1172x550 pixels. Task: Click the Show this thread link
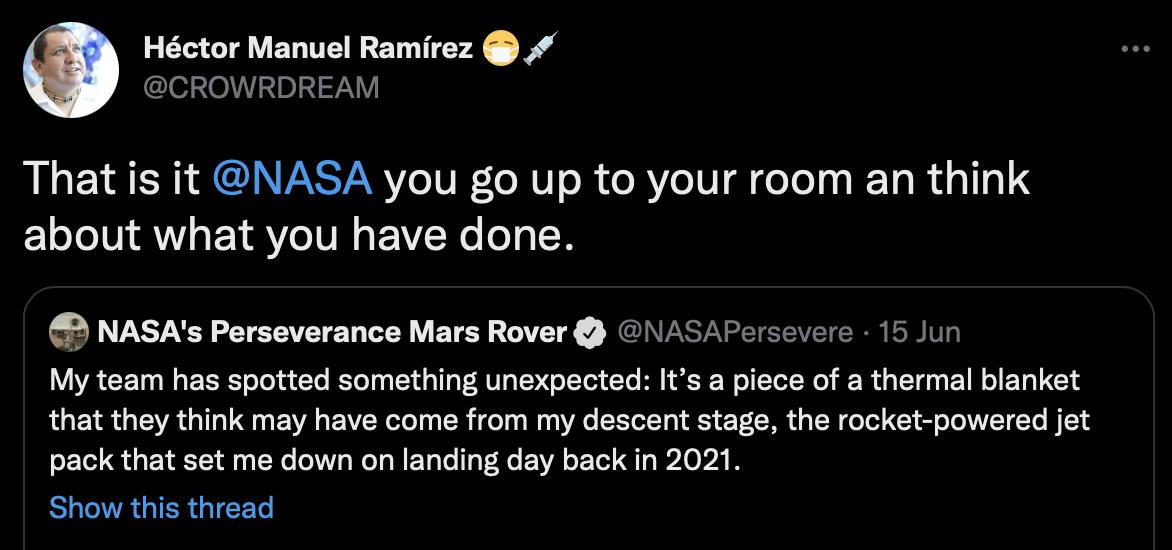(161, 508)
